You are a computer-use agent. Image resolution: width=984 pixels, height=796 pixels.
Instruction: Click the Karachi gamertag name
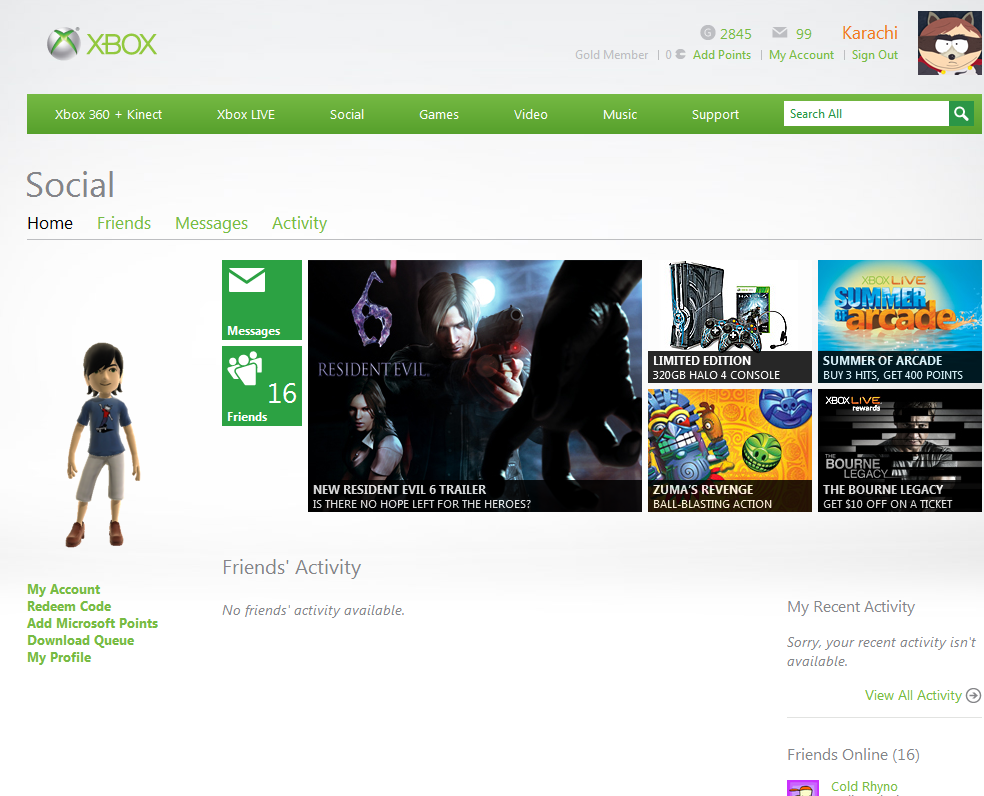tap(870, 33)
